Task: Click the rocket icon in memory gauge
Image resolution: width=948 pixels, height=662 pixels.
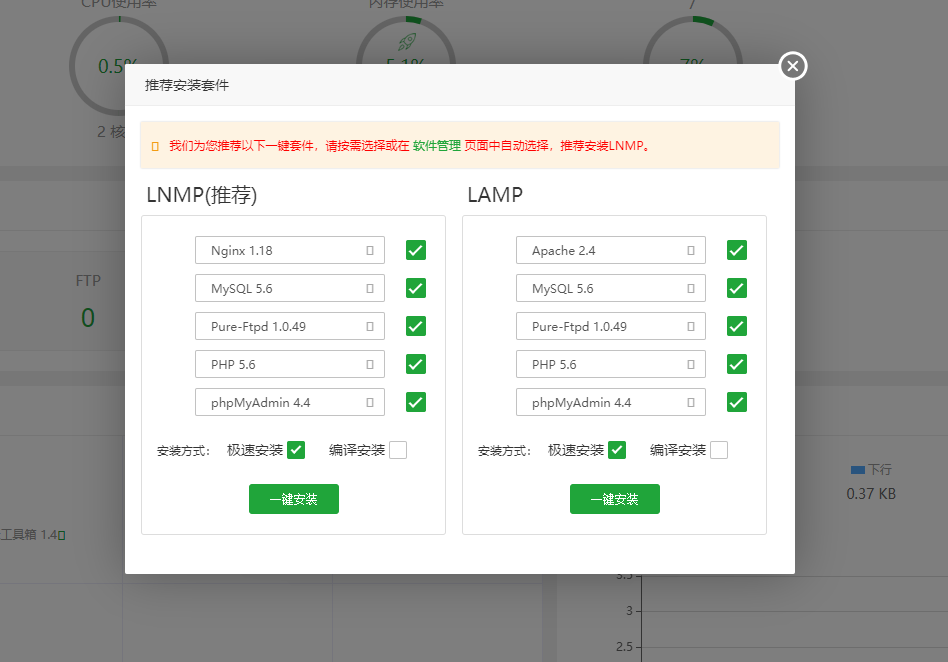Action: 407,42
